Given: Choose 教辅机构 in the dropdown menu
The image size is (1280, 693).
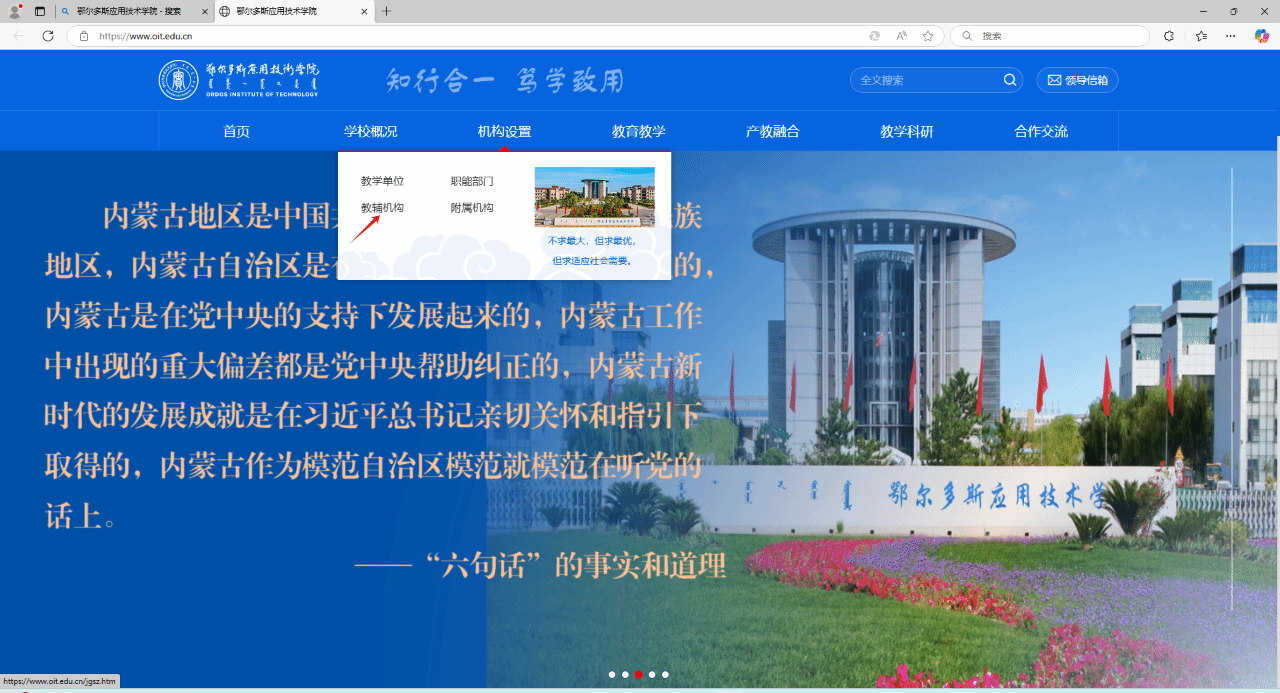Looking at the screenshot, I should (382, 208).
